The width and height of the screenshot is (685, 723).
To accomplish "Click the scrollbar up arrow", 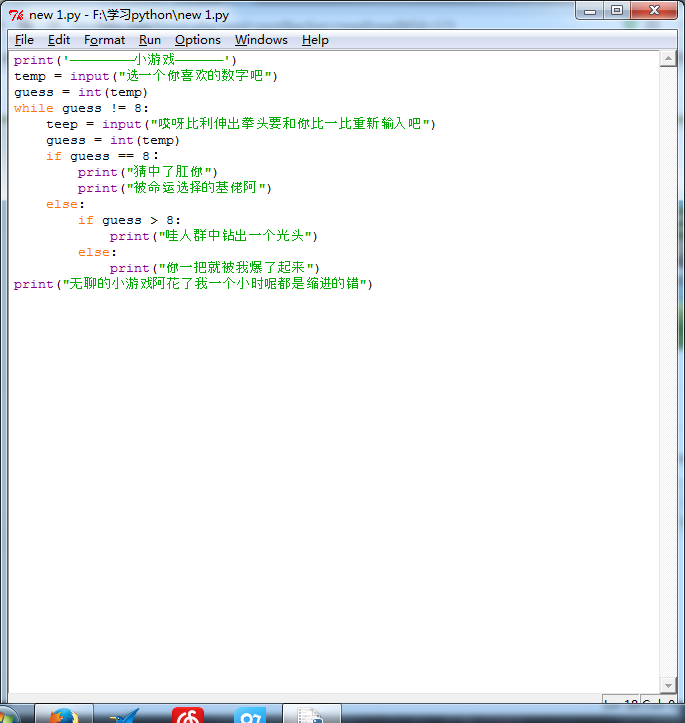I will point(669,59).
